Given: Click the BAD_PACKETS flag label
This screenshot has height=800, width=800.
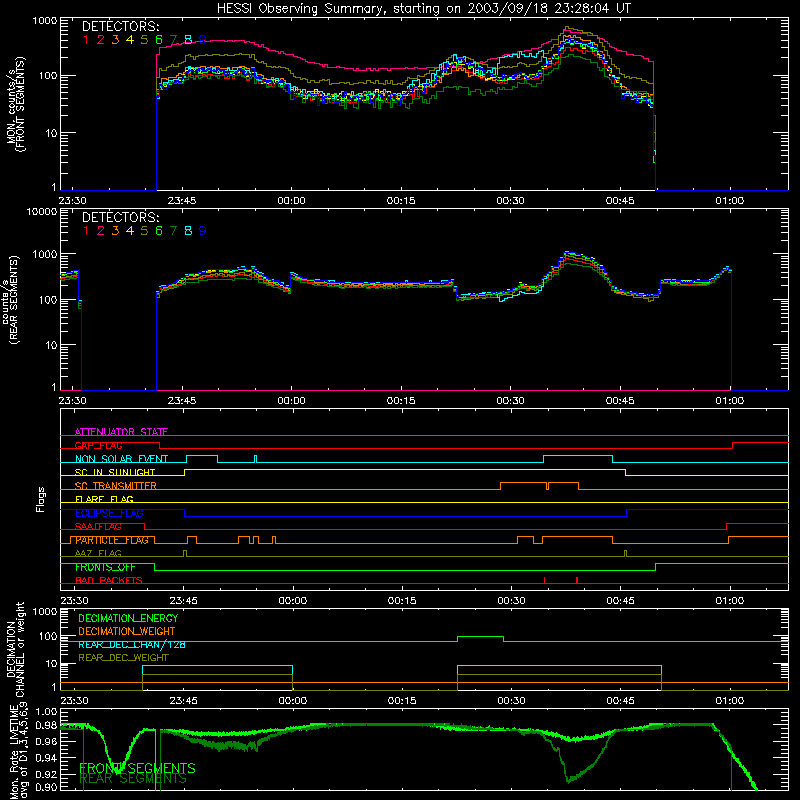Looking at the screenshot, I should tap(109, 581).
